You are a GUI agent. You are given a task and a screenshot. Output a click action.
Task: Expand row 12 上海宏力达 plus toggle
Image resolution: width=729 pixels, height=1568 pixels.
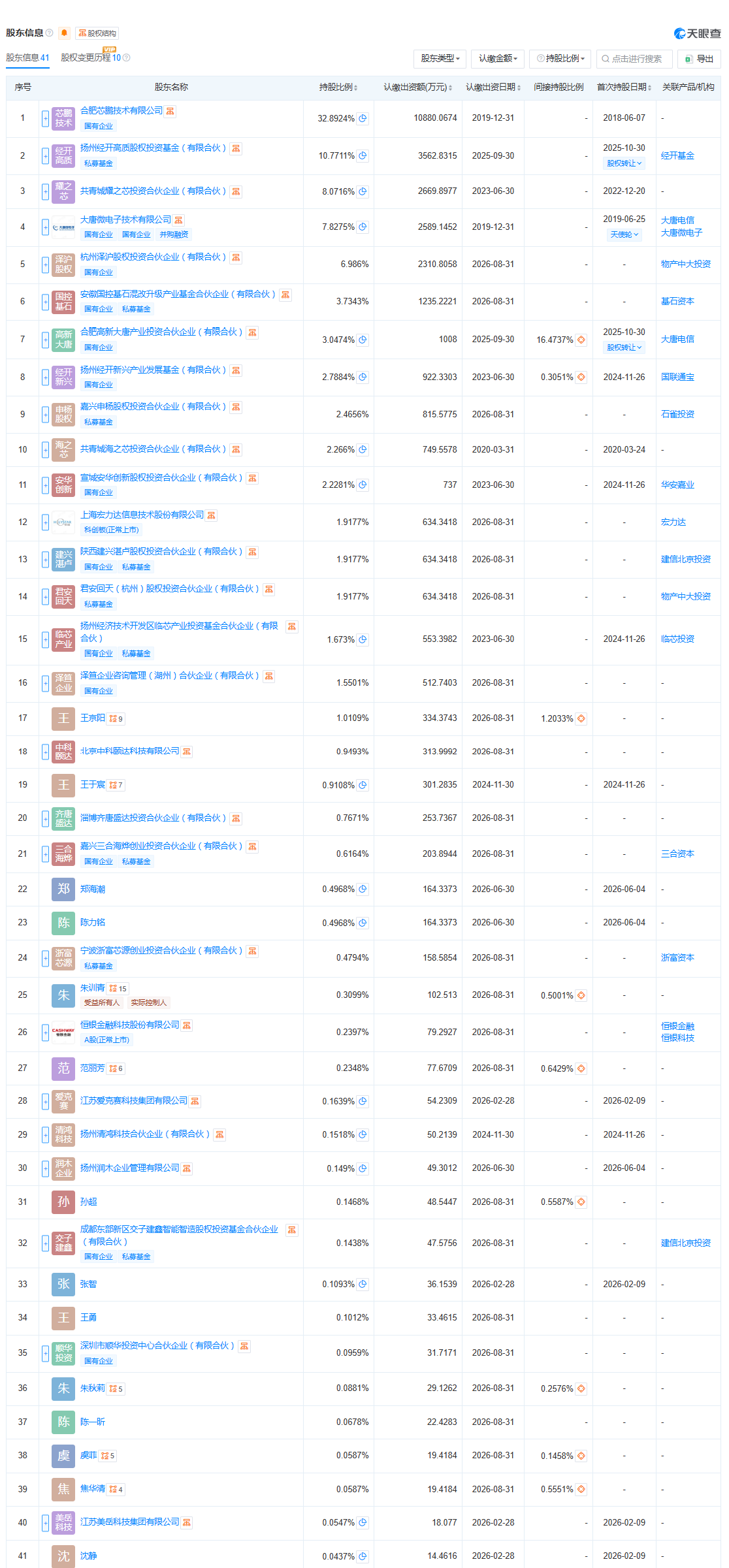[x=45, y=522]
